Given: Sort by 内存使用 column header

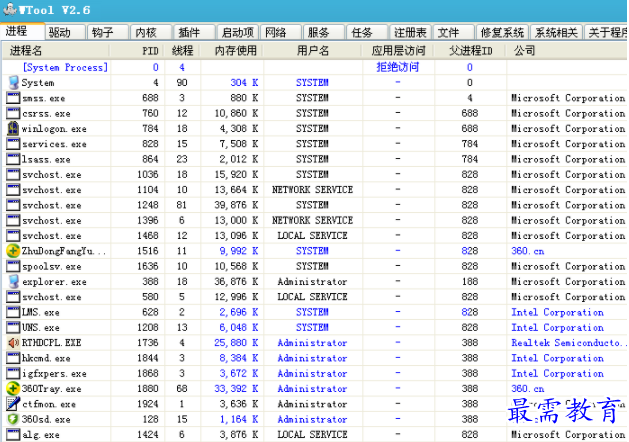Looking at the screenshot, I should [232, 51].
